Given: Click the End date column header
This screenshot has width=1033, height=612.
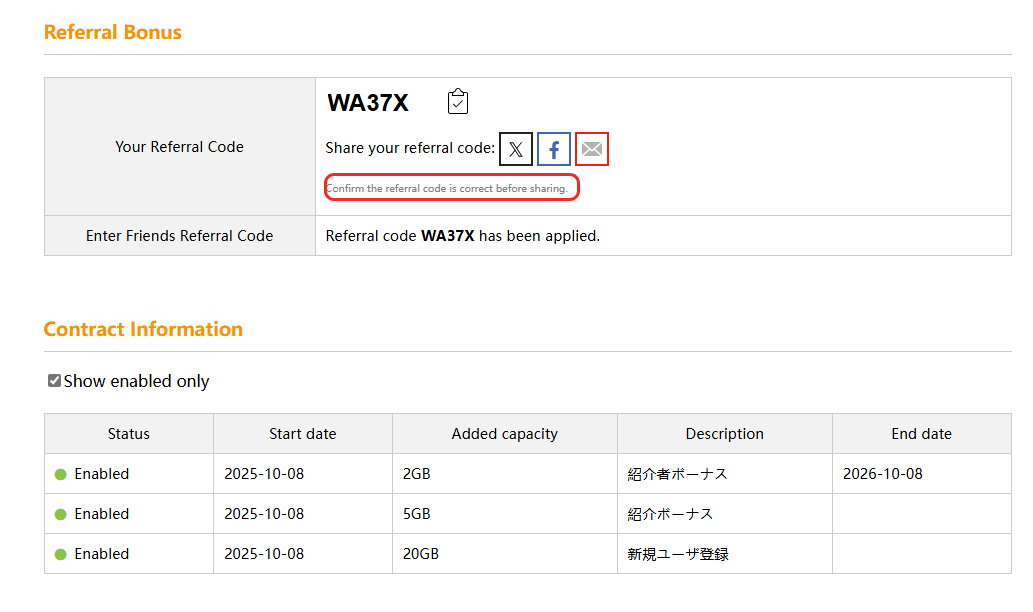Looking at the screenshot, I should (x=921, y=434).
